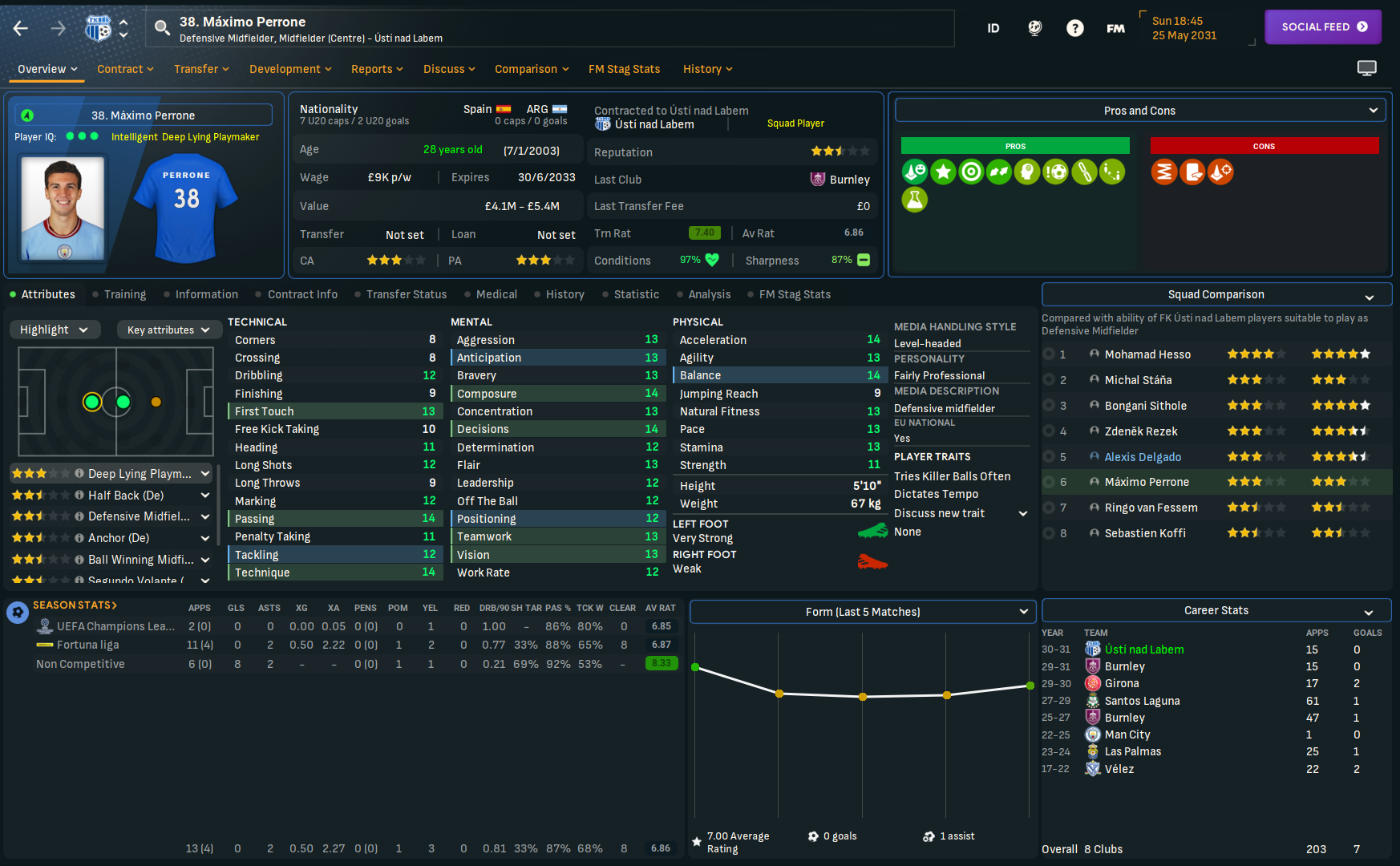This screenshot has height=866, width=1400.
Task: Select the head-with-target pro icon
Action: click(x=1027, y=172)
